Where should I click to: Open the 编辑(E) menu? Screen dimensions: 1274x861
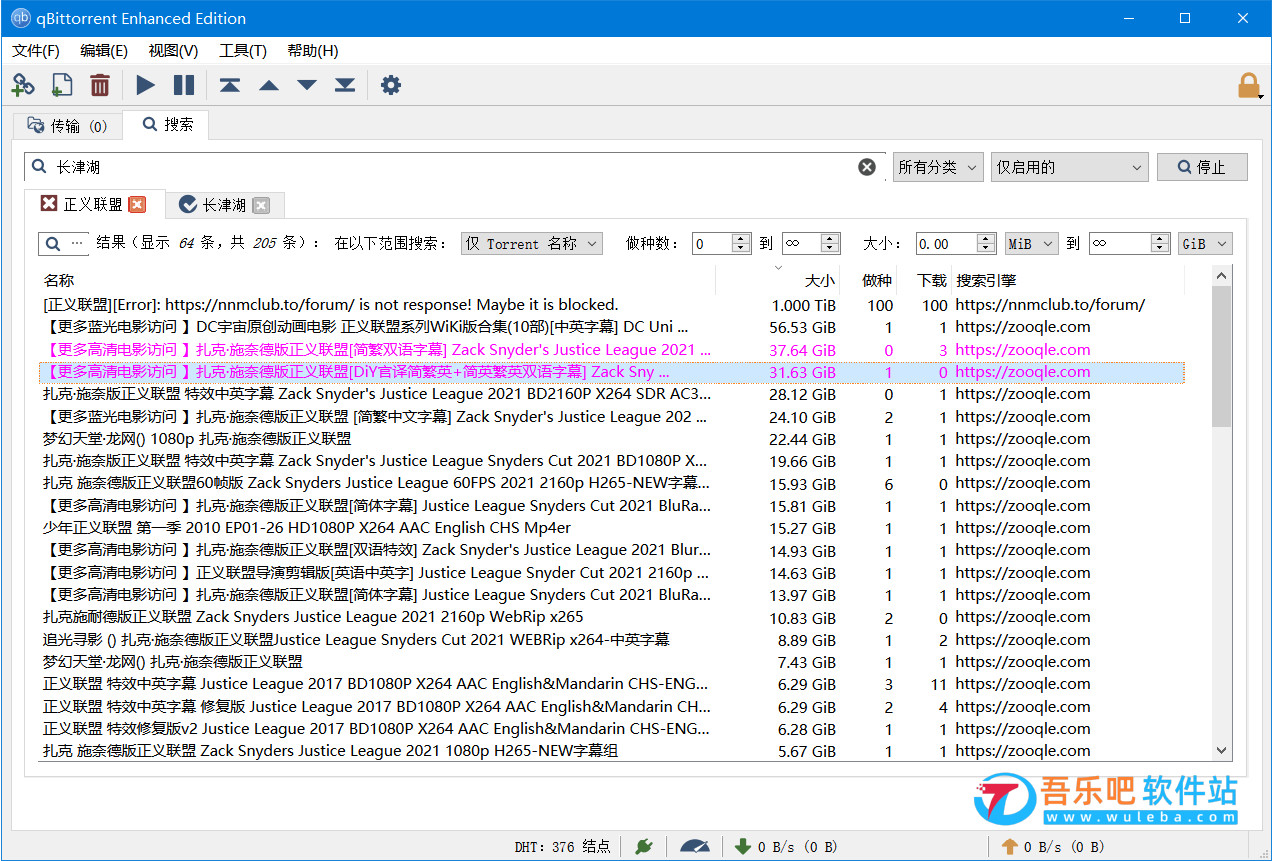(x=104, y=51)
